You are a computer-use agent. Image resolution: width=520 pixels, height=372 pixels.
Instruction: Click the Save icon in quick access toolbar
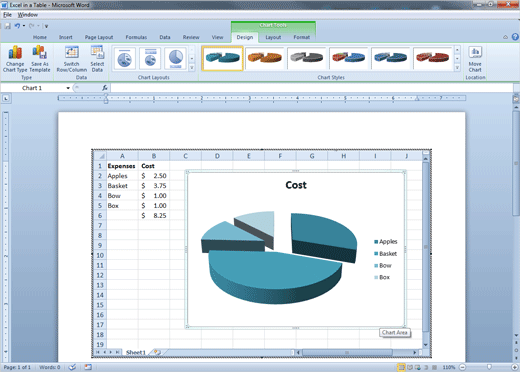click(7, 26)
